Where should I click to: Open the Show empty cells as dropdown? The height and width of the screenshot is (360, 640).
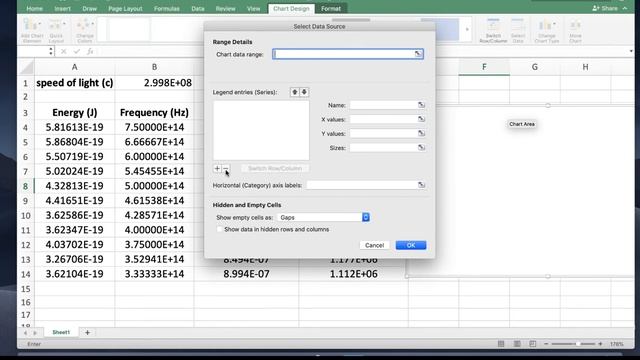(x=323, y=218)
